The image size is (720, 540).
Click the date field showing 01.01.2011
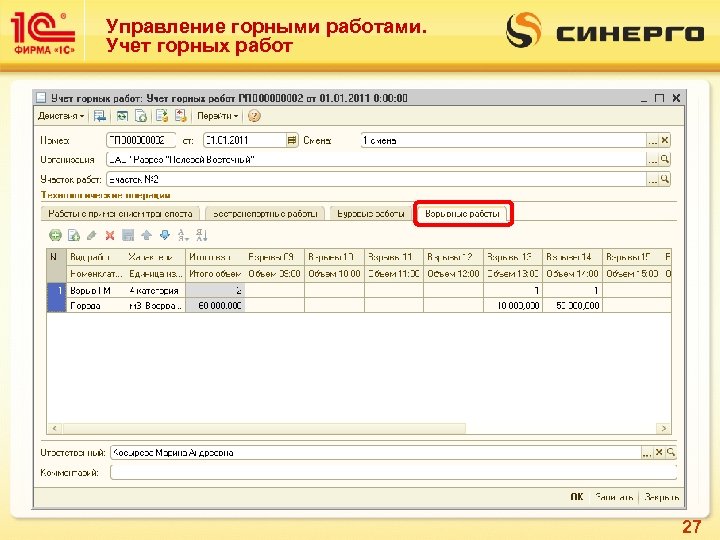click(x=245, y=140)
